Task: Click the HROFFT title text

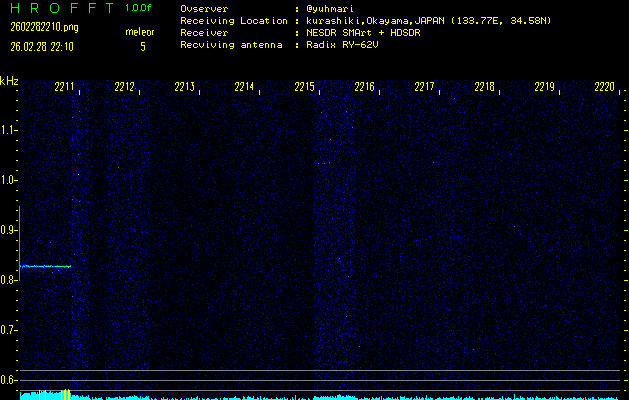Action: coord(62,8)
